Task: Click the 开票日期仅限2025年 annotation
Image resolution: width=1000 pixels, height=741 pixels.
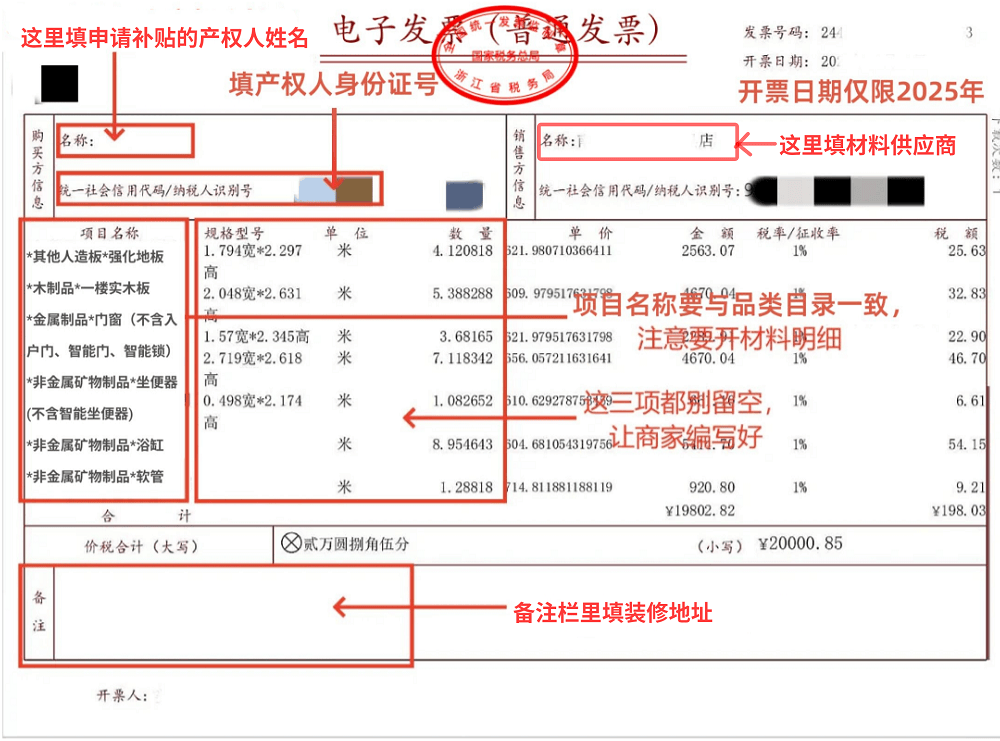Action: (861, 92)
